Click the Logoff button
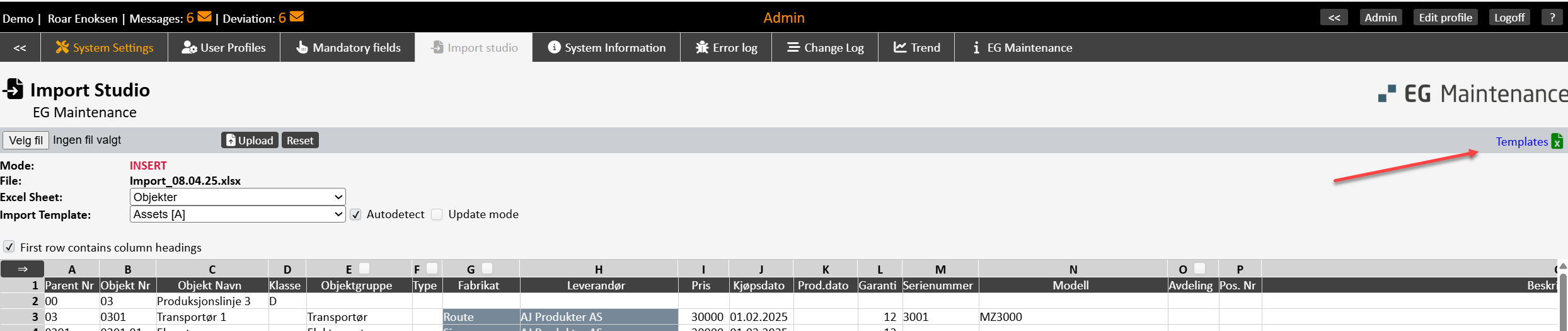Viewport: 1568px width, 331px height. click(x=1509, y=18)
